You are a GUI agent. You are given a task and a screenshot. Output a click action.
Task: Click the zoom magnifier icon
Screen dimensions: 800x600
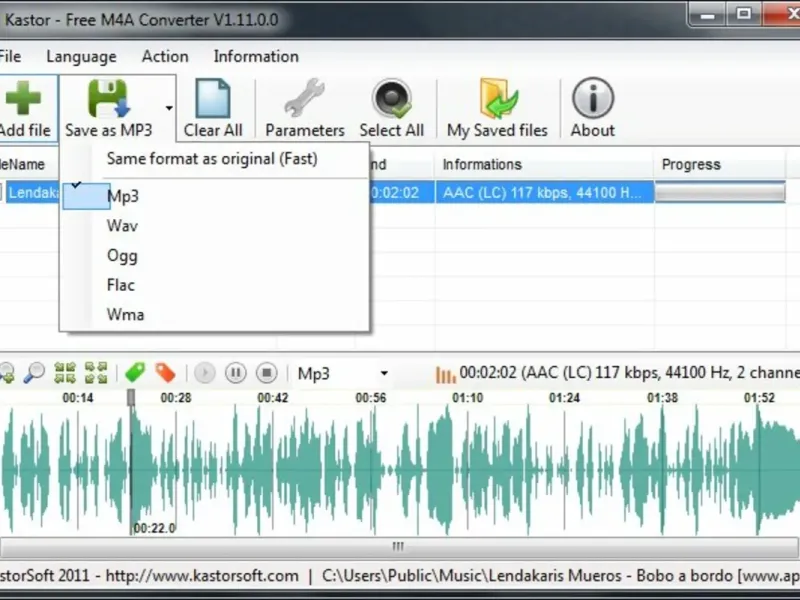[x=35, y=373]
